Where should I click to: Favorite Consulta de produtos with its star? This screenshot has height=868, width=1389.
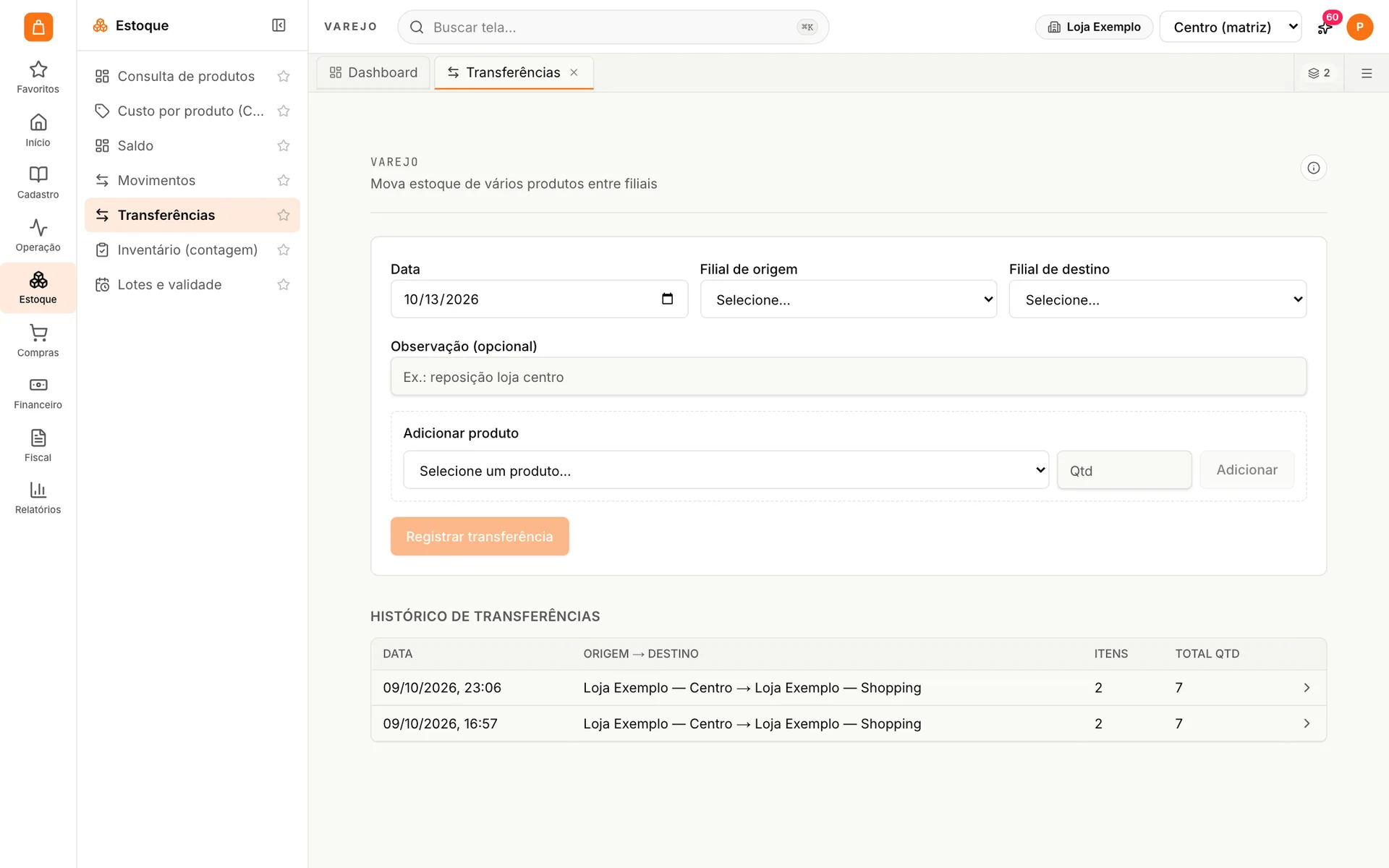(284, 76)
